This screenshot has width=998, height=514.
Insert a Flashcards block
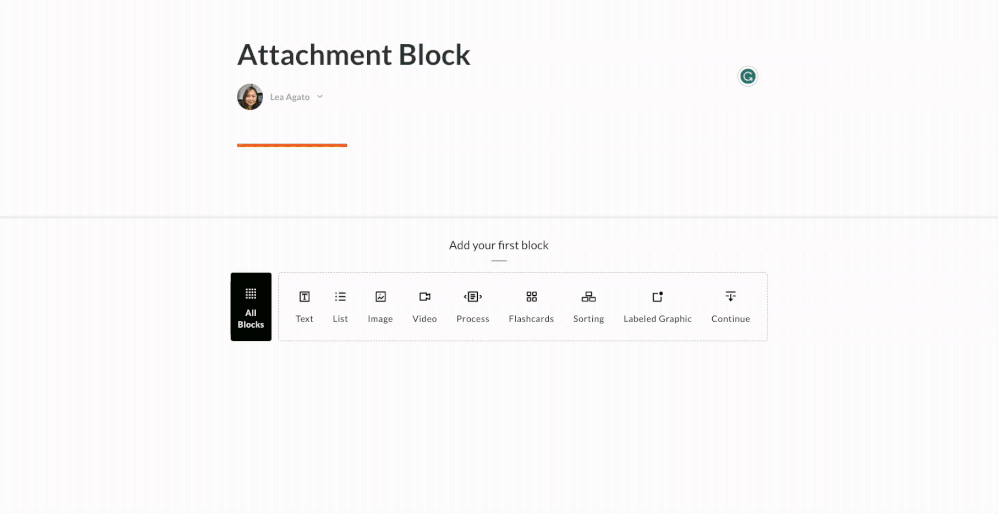coord(531,306)
